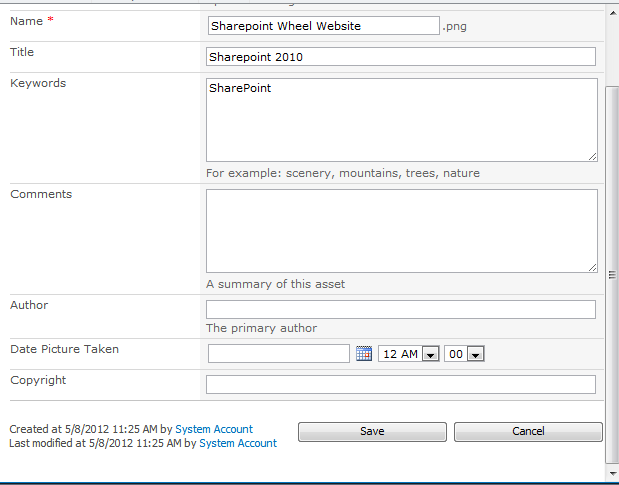Click the '.png' extension text
619x485 pixels.
pyautogui.click(x=454, y=26)
